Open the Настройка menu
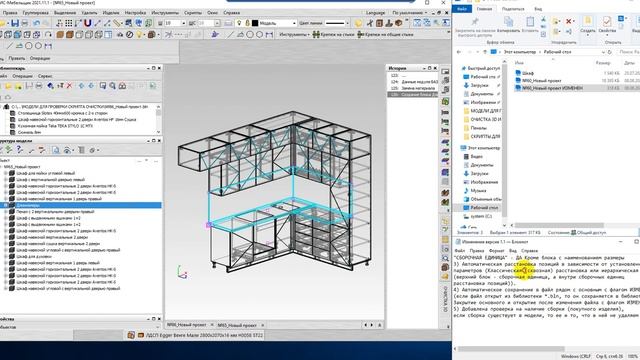This screenshot has height=360, width=640. pyautogui.click(x=135, y=13)
